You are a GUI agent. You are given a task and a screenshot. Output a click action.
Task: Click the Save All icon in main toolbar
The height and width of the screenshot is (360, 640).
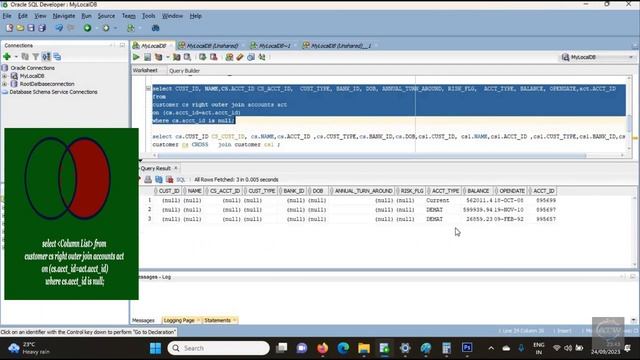pyautogui.click(x=42, y=28)
